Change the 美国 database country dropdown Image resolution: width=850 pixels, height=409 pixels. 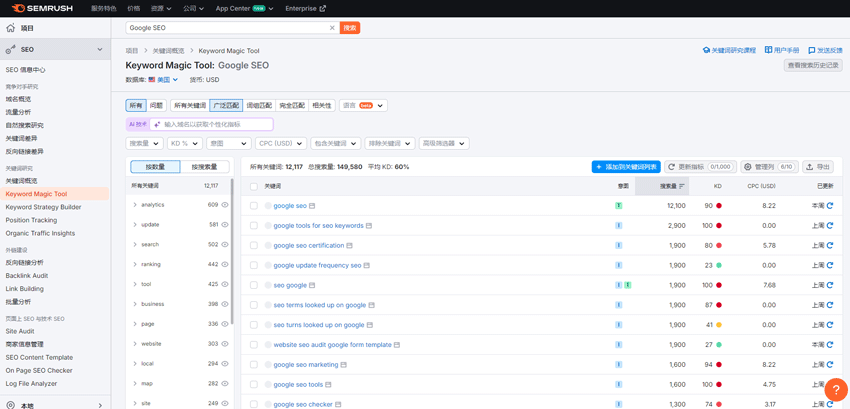(x=163, y=80)
